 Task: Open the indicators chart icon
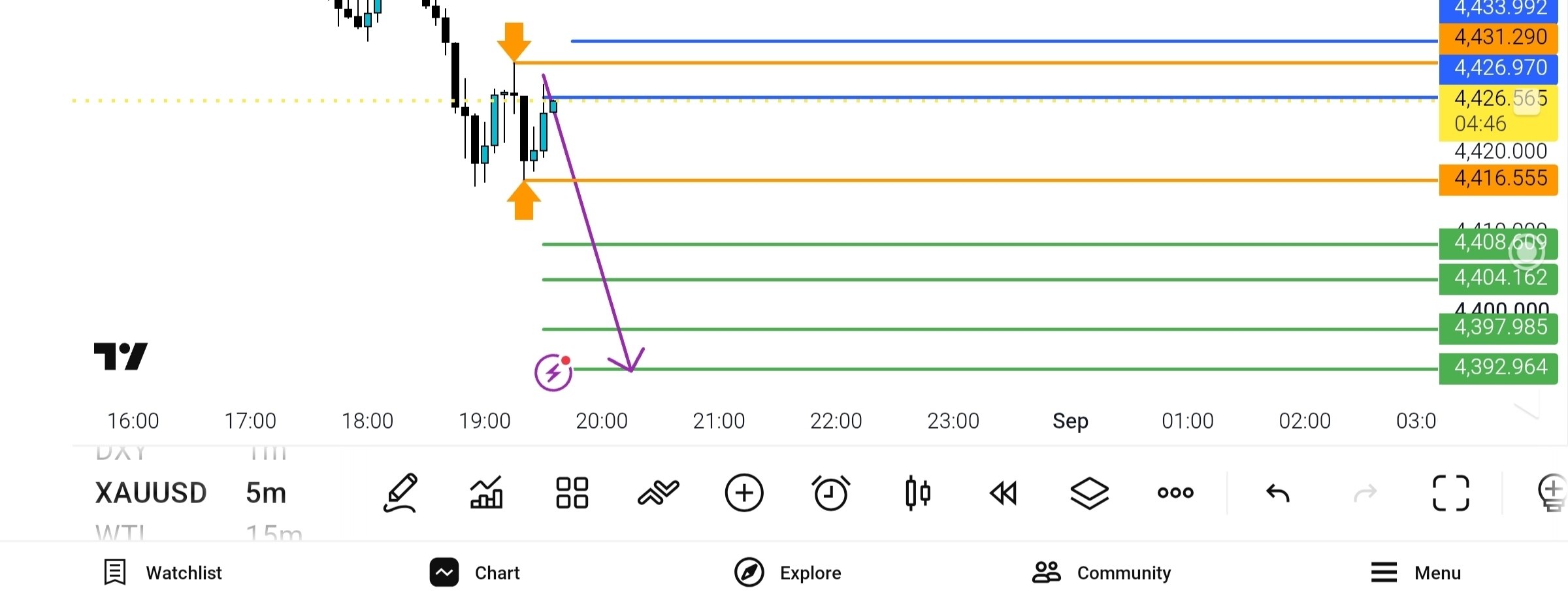pyautogui.click(x=486, y=493)
